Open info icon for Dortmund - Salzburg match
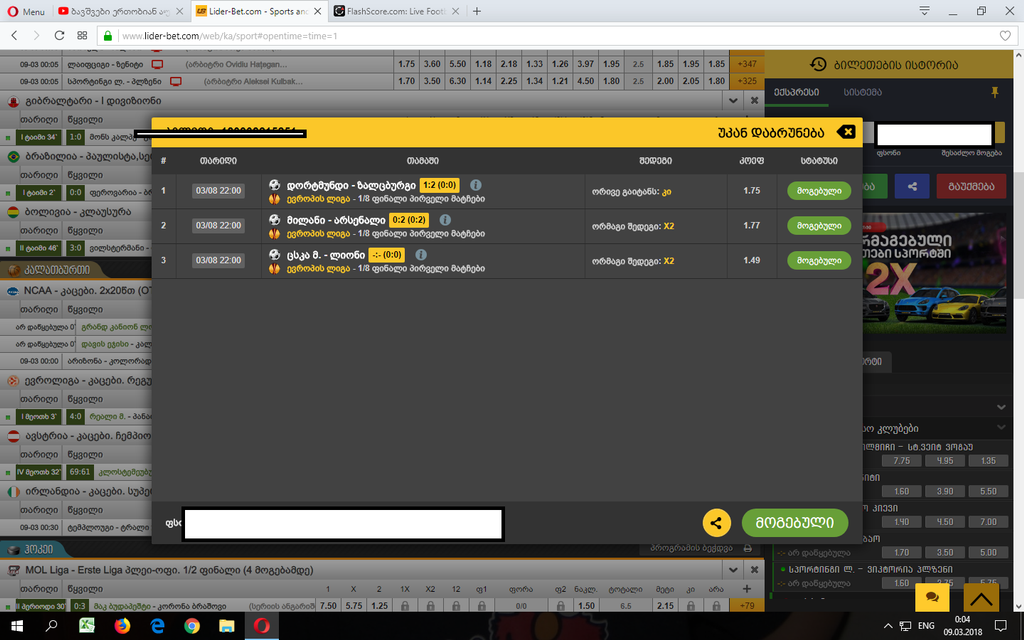 (475, 185)
